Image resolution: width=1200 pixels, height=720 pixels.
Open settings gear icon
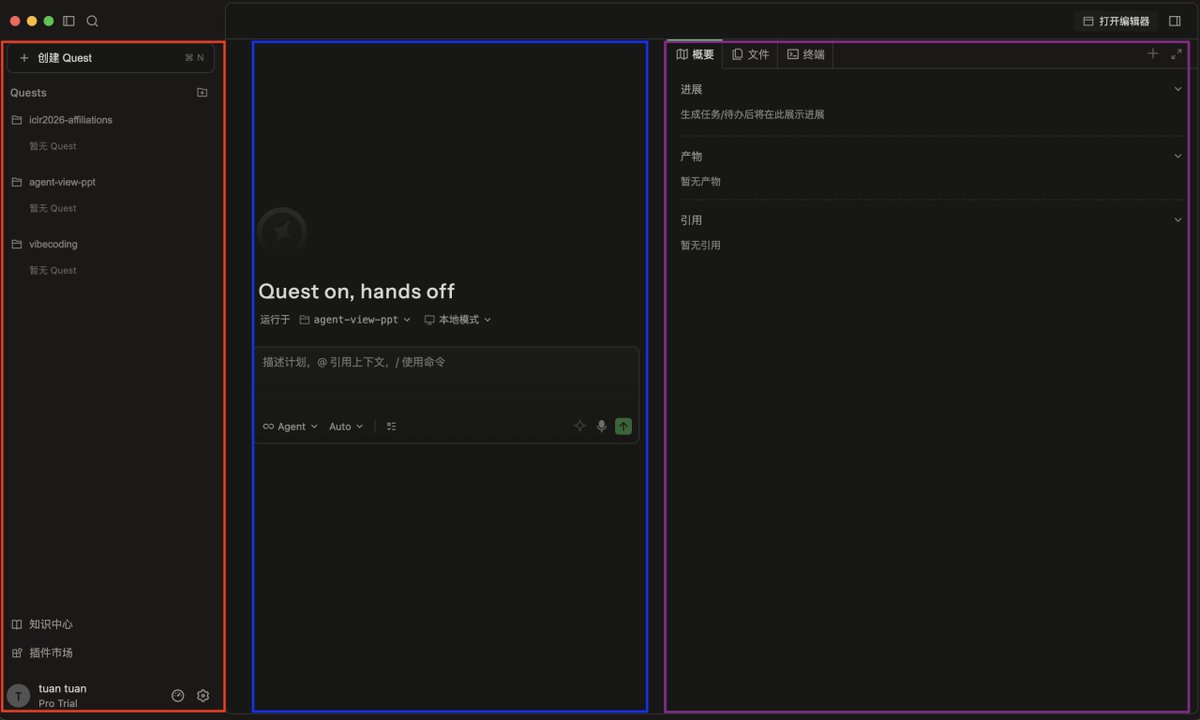[x=203, y=696]
